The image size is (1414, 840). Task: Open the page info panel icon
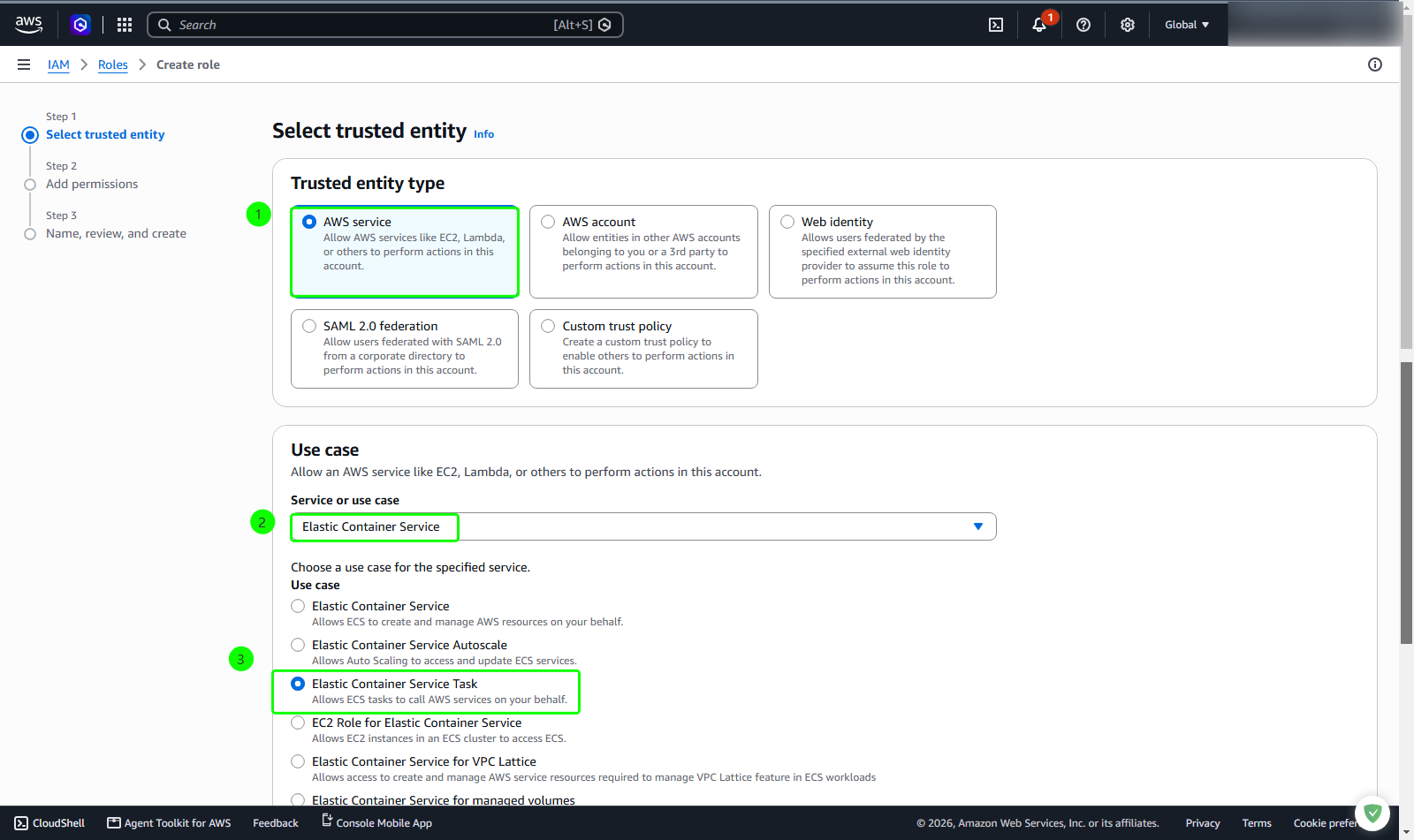[1375, 64]
